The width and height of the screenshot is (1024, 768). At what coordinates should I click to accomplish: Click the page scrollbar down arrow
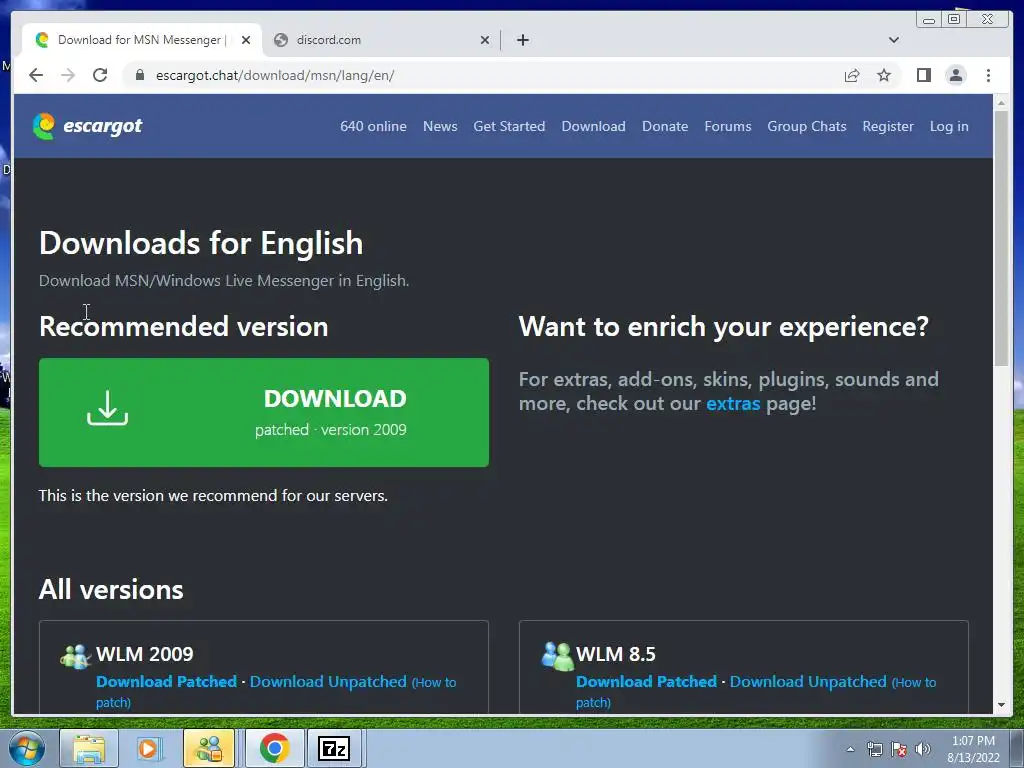[1001, 705]
